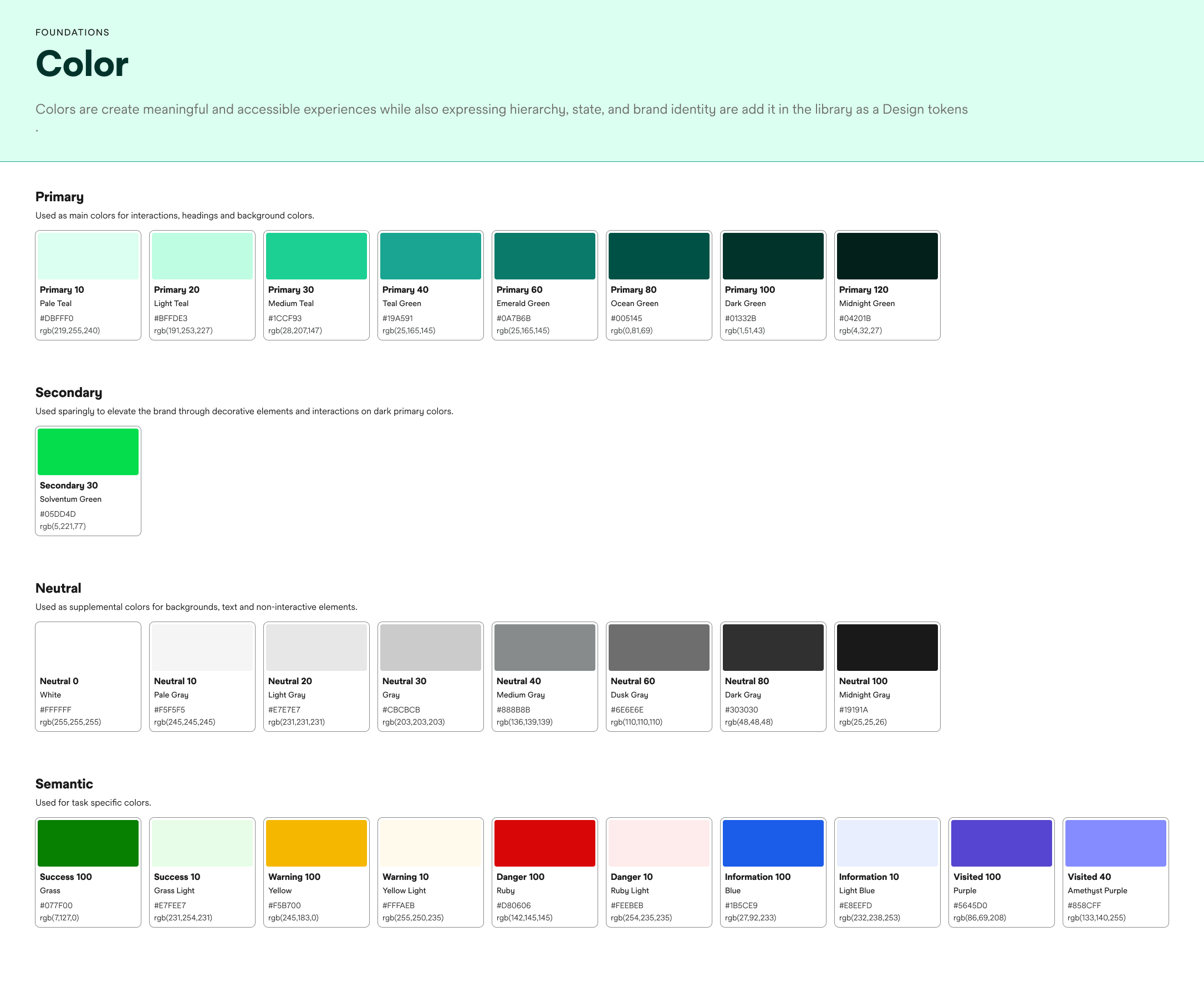Screen dimensions: 1204x998
Task: Click the Warning 100 Yellow color block
Action: (316, 843)
